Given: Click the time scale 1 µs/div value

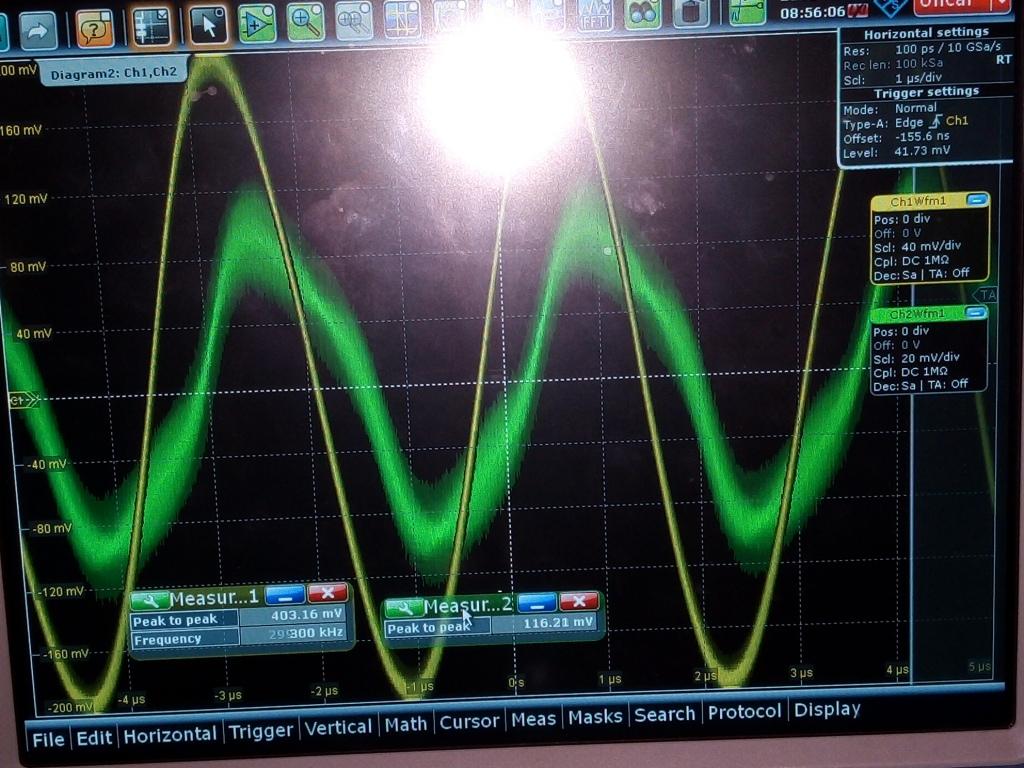Looking at the screenshot, I should point(918,78).
